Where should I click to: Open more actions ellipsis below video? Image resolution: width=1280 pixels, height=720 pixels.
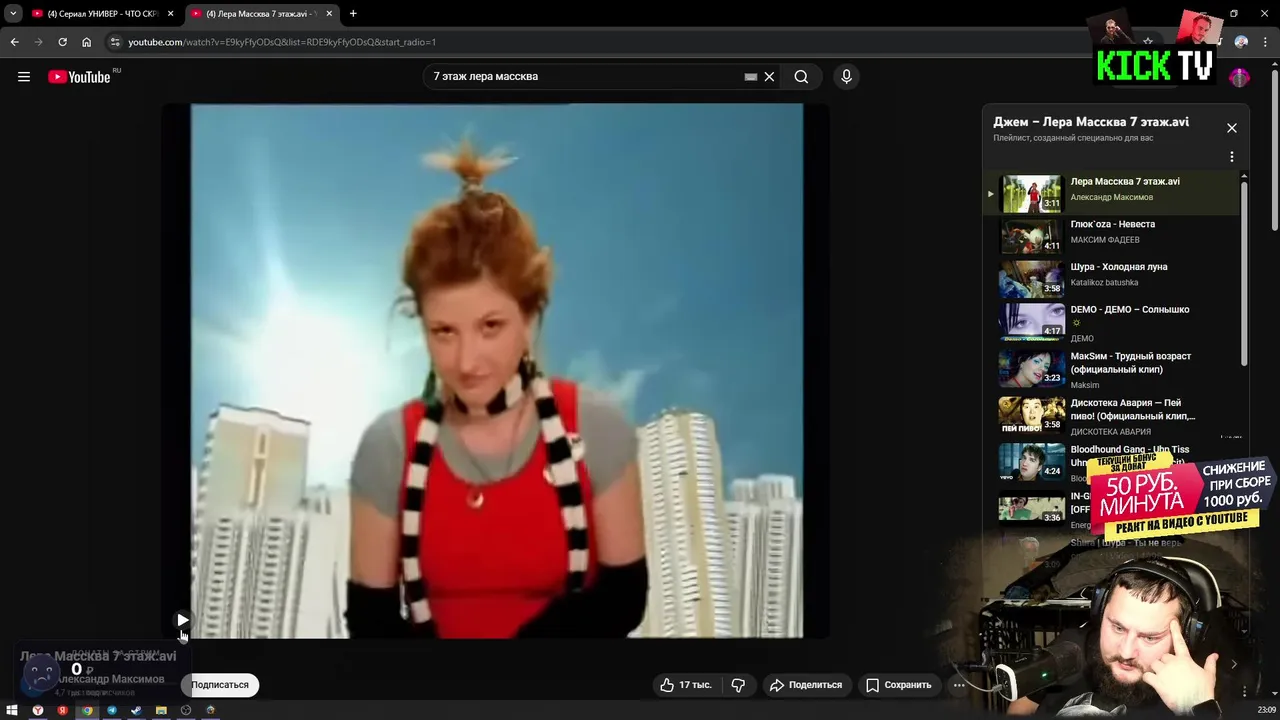pyautogui.click(x=958, y=685)
